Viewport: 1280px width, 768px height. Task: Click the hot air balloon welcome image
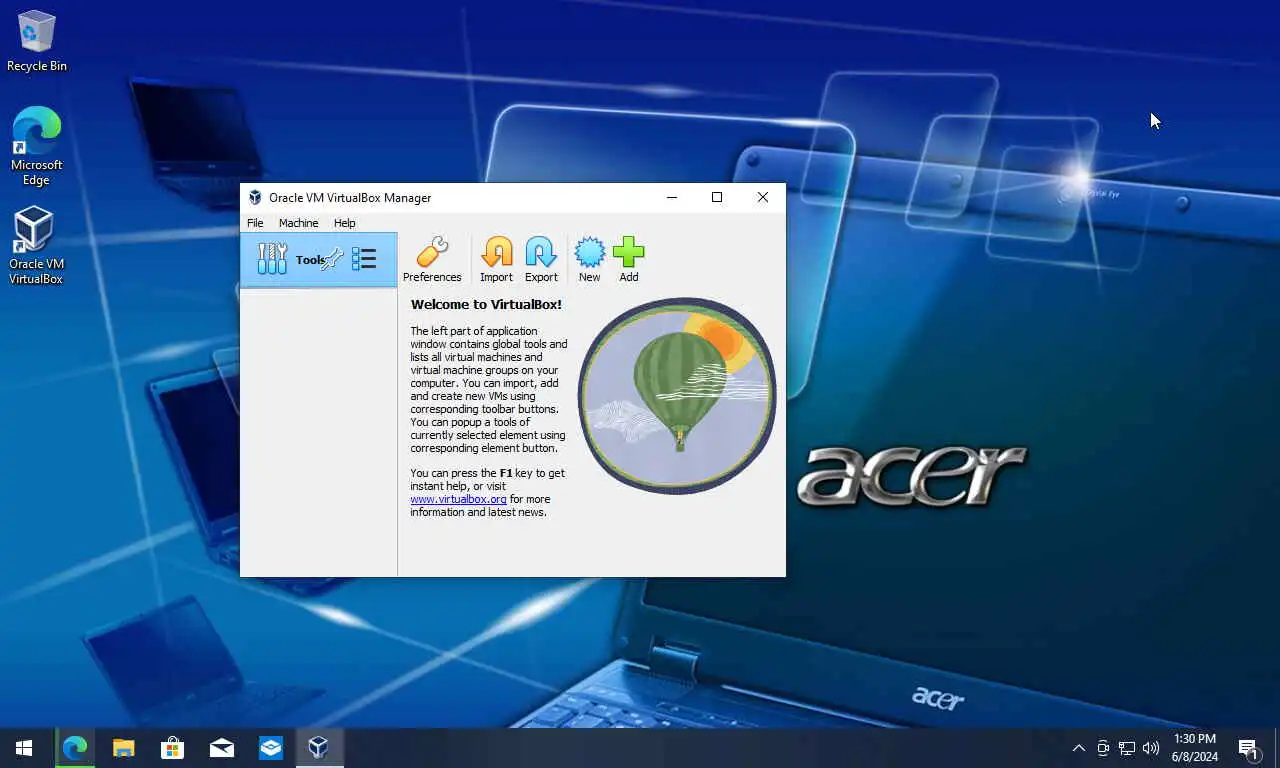coord(677,395)
